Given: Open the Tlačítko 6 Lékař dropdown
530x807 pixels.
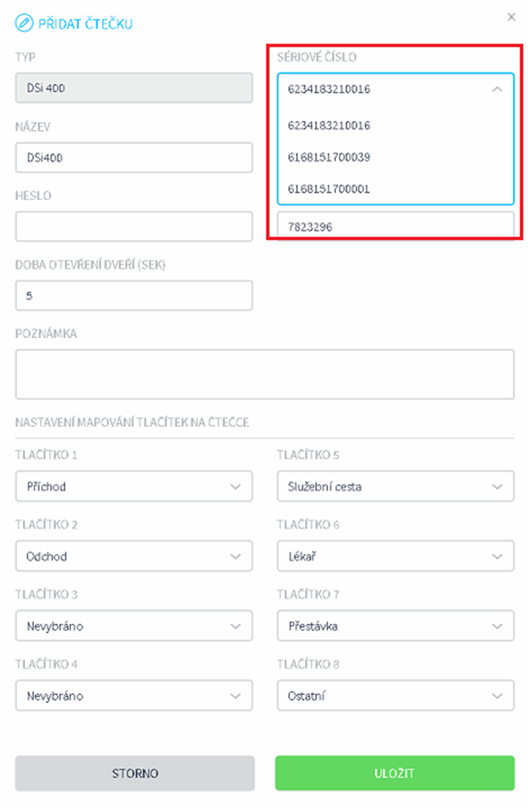Looking at the screenshot, I should 396,556.
